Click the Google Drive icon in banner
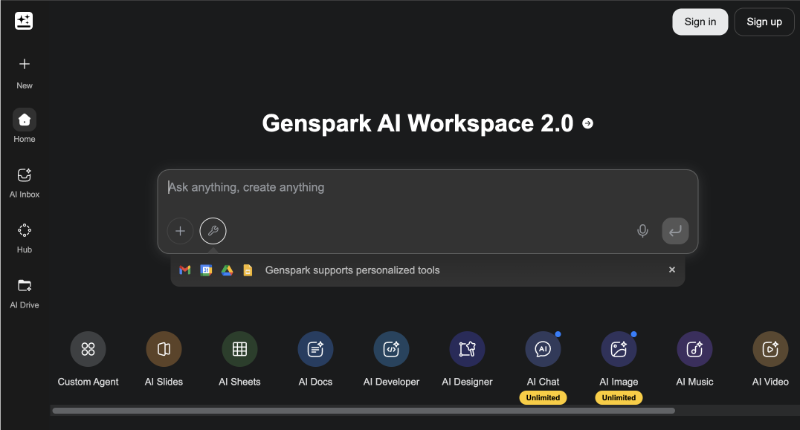800x430 pixels. click(227, 270)
